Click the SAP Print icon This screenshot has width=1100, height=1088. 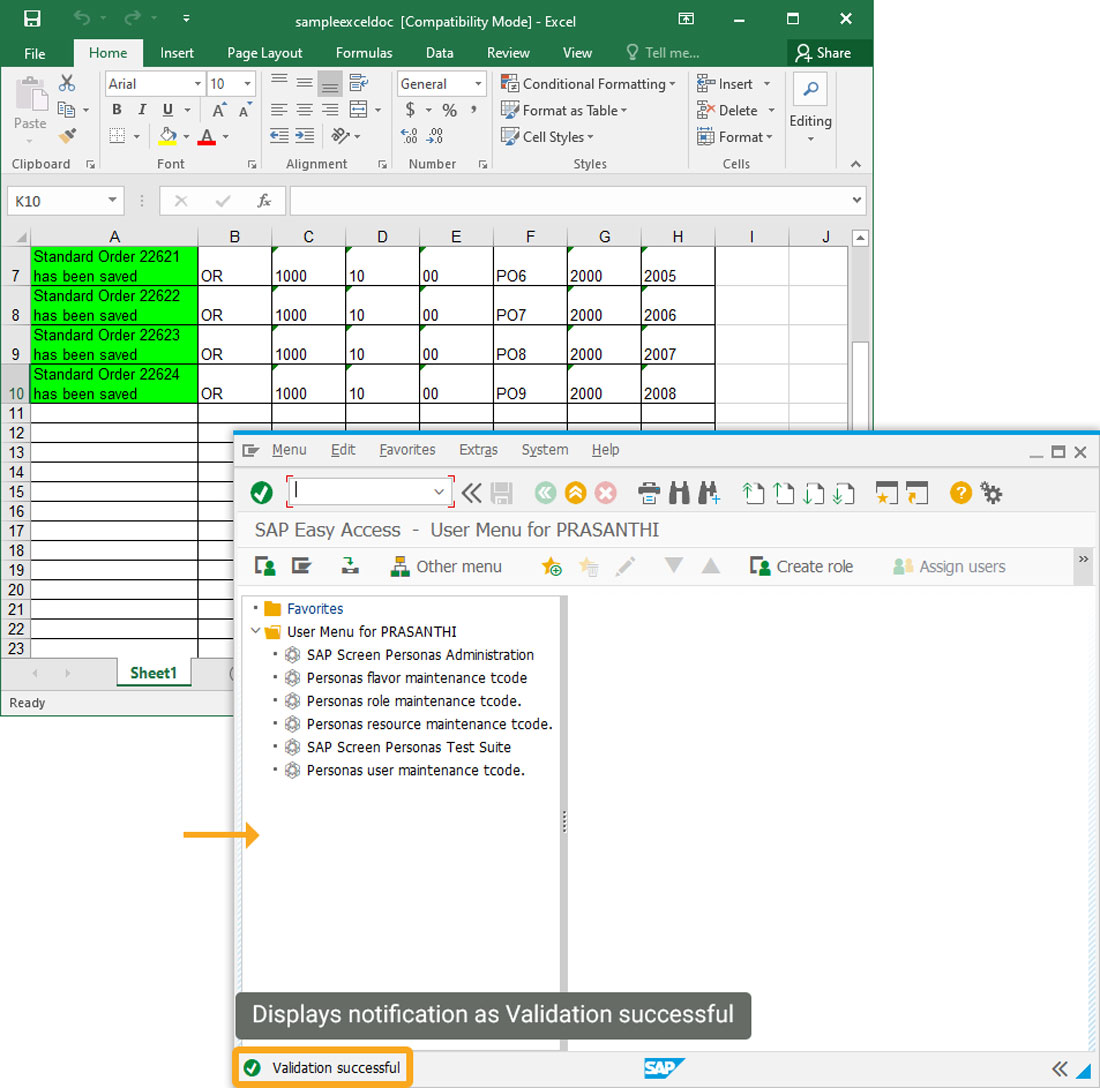tap(649, 493)
